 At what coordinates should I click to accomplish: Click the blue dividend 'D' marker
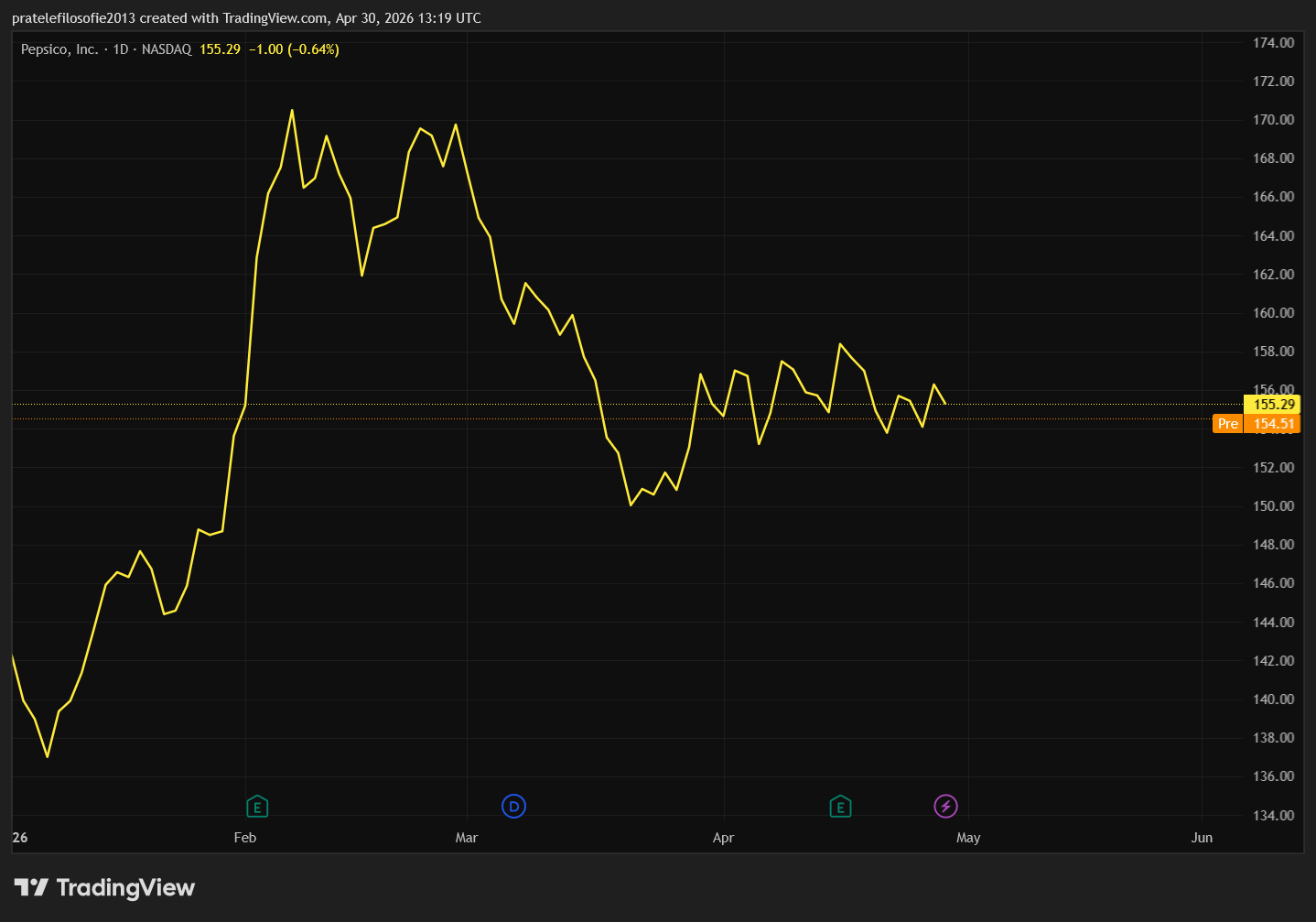point(514,806)
